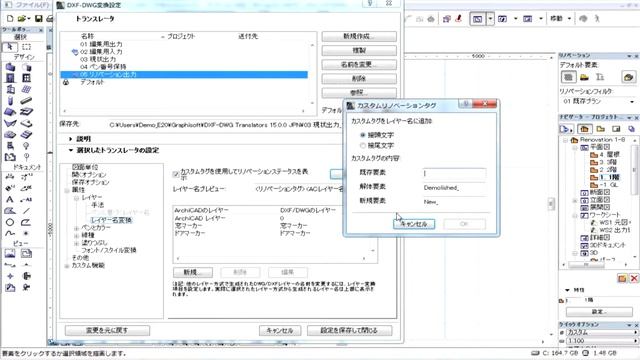Viewport: 640px width, 360px height.
Task: Click the rightmost icon in Renovation palette
Action: pos(628,77)
